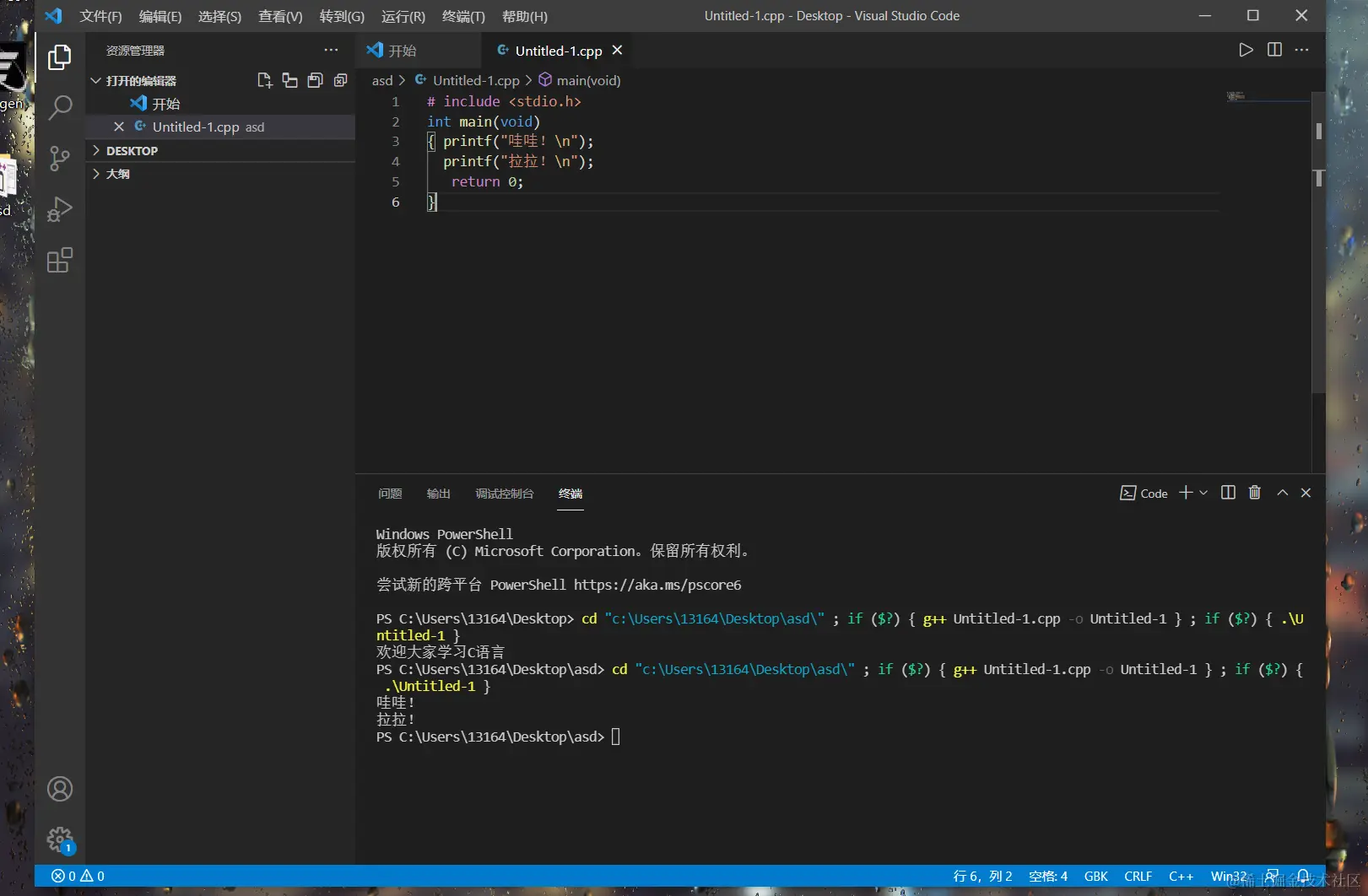1368x896 pixels.
Task: Change the GBK file encoding
Action: click(1095, 877)
